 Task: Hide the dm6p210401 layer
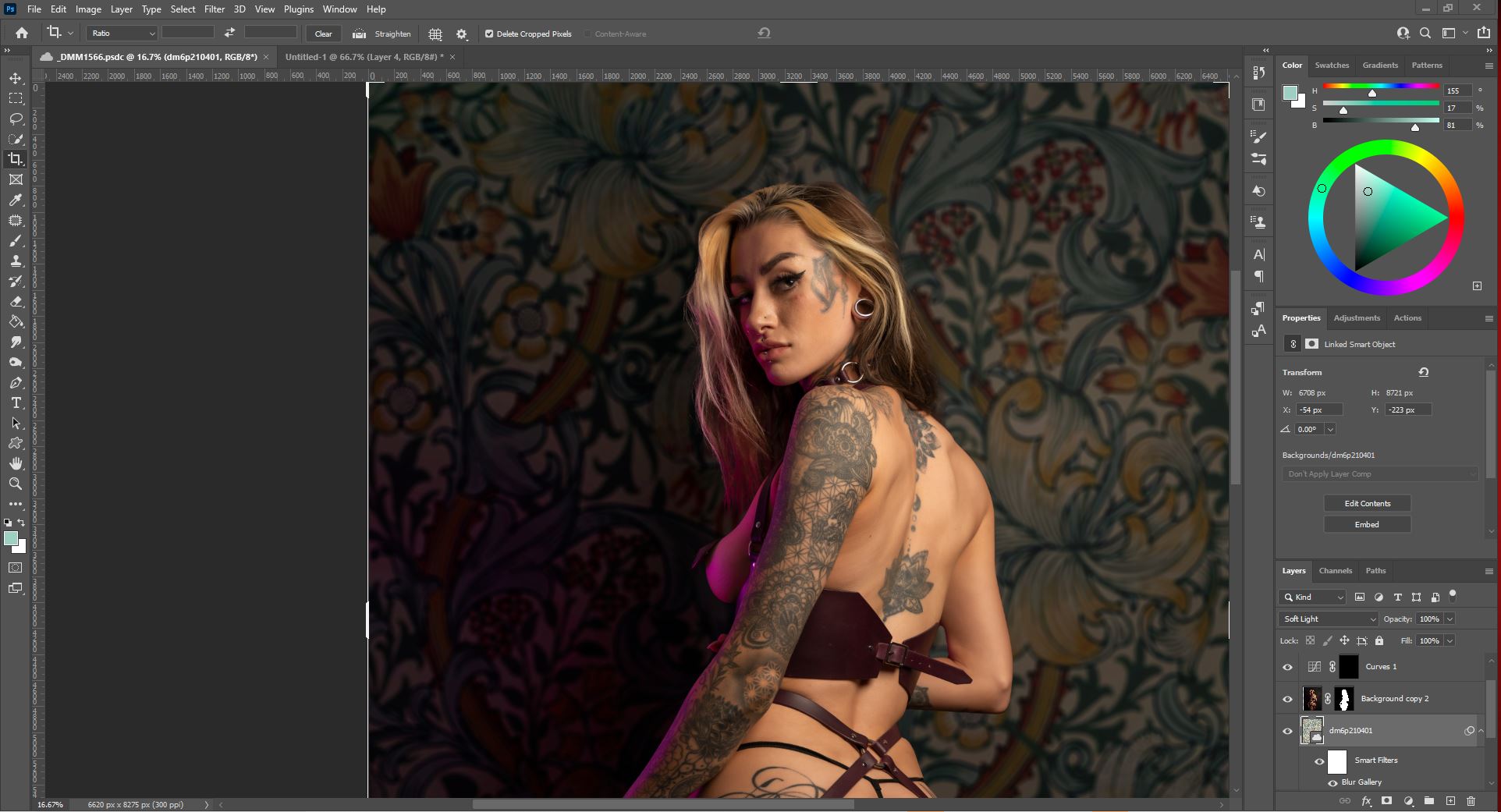[1288, 731]
